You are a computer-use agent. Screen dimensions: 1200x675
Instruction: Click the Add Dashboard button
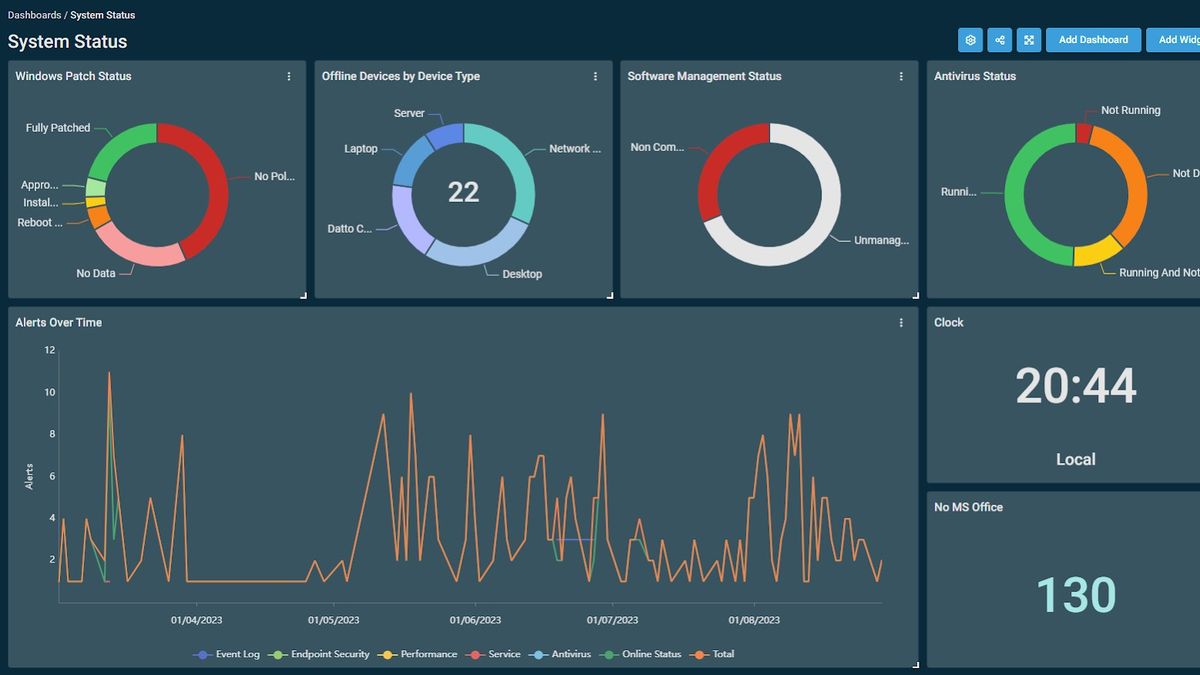1093,40
